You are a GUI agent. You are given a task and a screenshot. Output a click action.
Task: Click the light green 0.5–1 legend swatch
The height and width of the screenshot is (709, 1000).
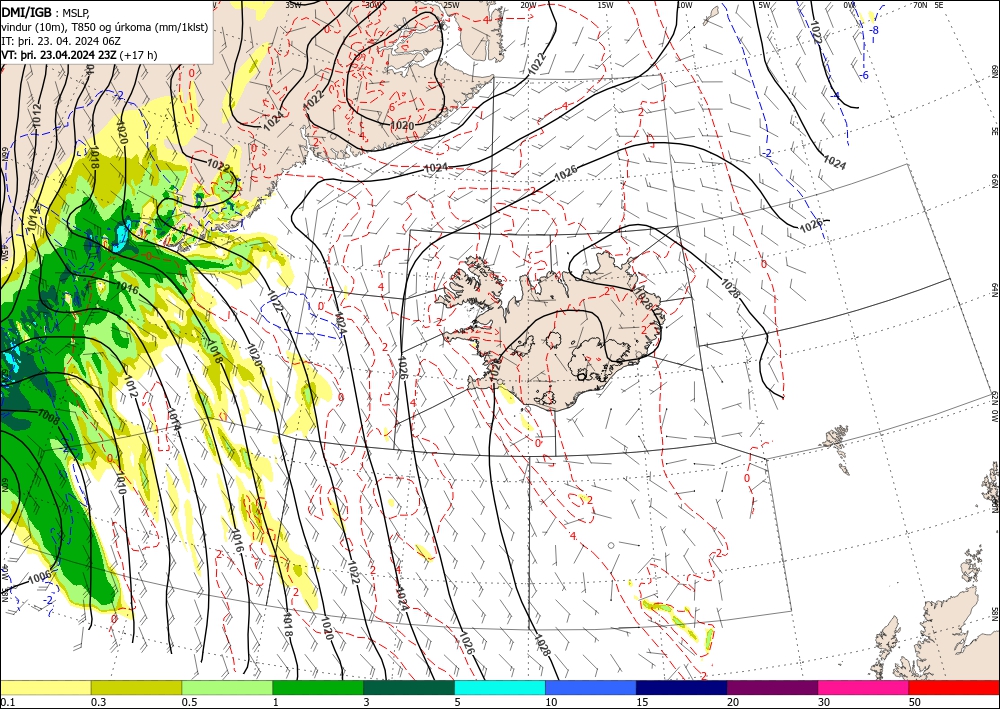pyautogui.click(x=227, y=687)
